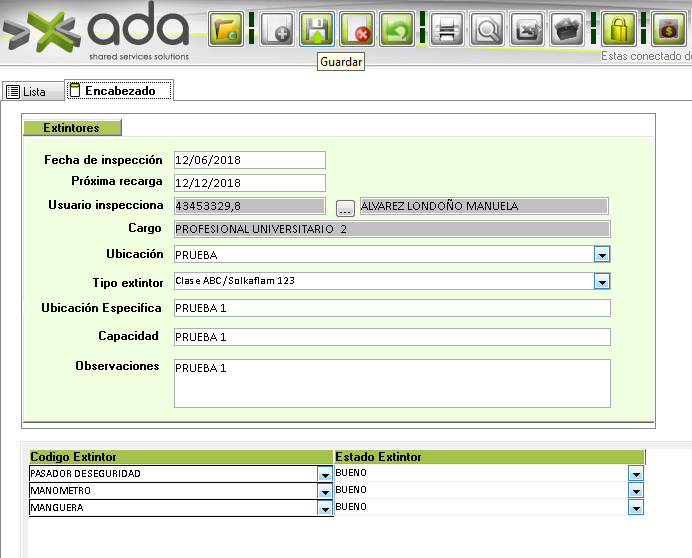Click the Extintores section header button

(x=71, y=128)
